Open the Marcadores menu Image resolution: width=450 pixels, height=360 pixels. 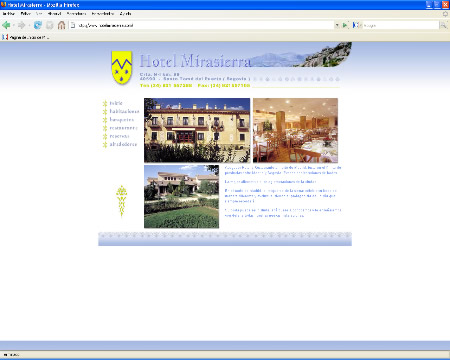point(76,14)
